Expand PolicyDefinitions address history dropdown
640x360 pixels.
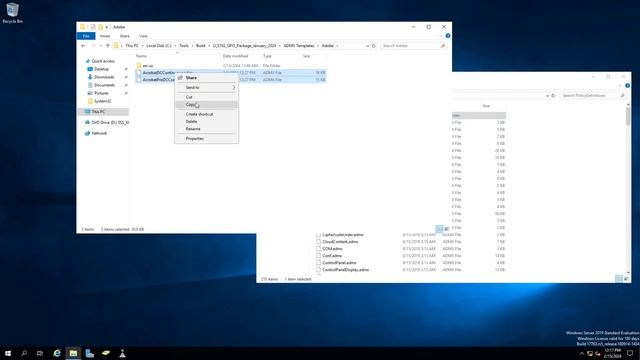547,96
